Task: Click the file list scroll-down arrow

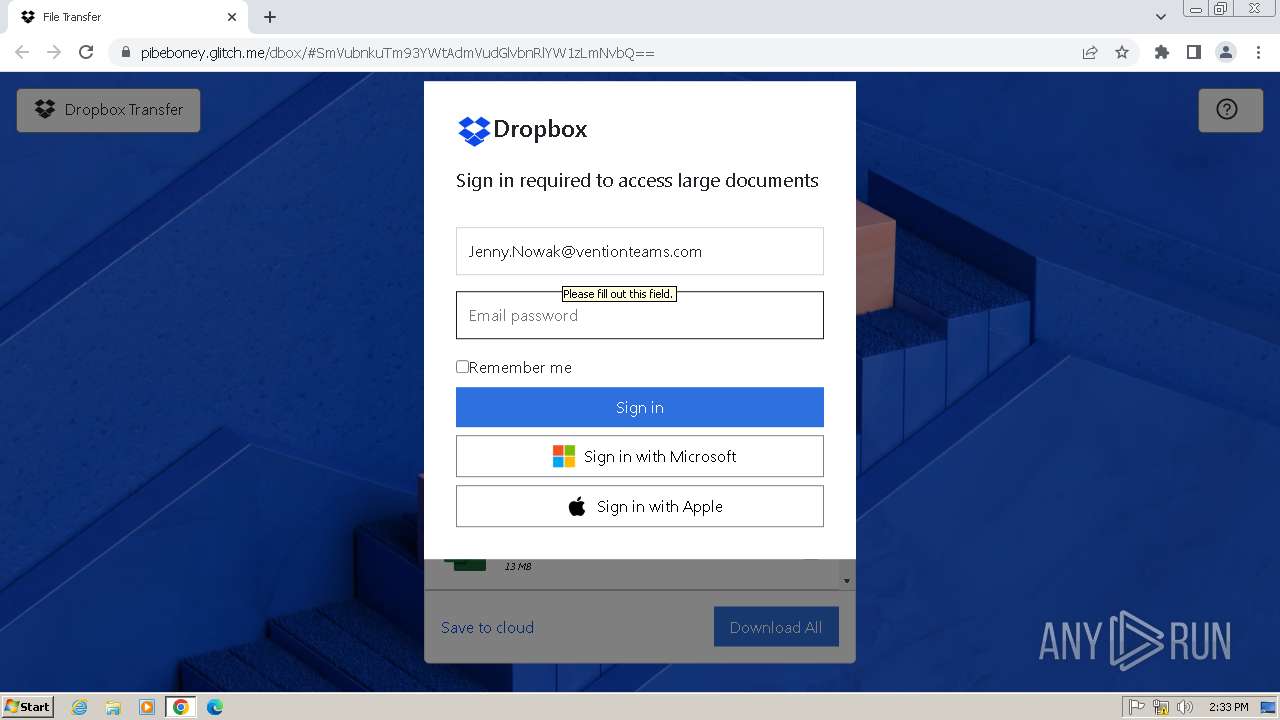Action: click(847, 580)
